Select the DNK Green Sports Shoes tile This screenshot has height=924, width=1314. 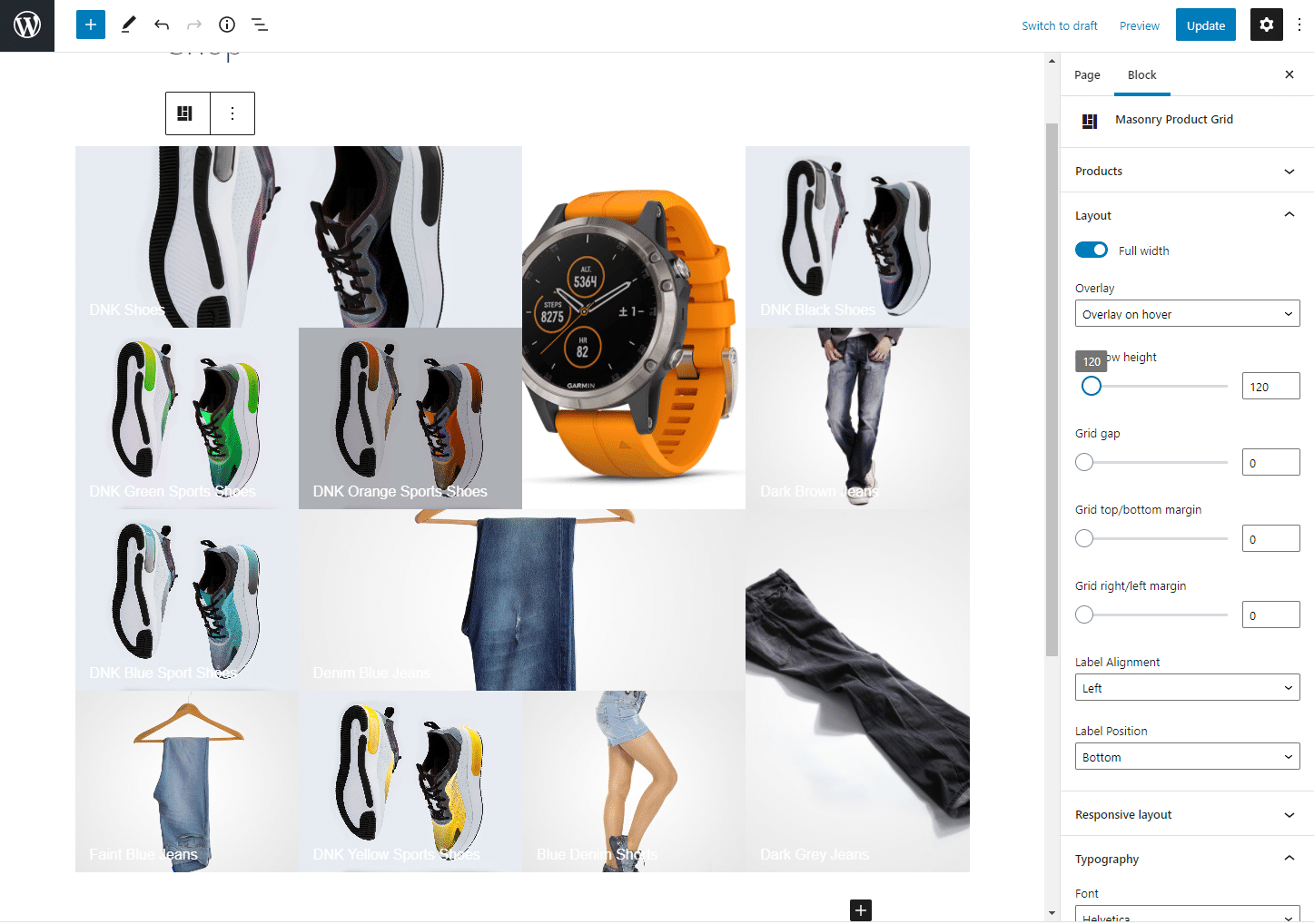(187, 418)
